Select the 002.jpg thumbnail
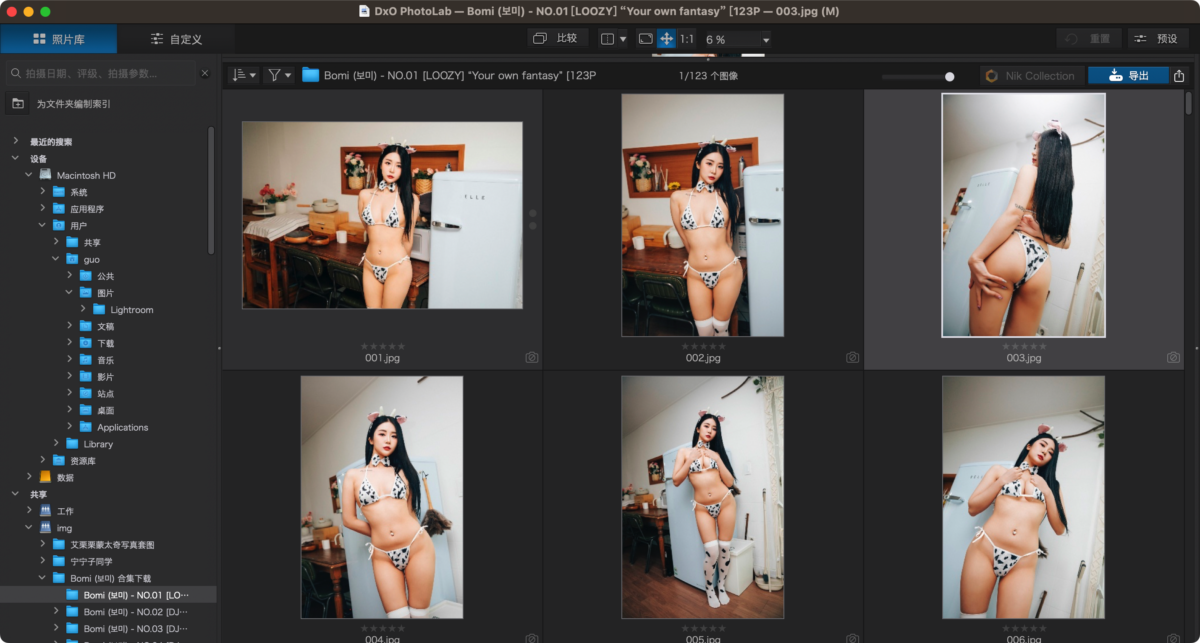This screenshot has height=643, width=1200. coord(702,215)
